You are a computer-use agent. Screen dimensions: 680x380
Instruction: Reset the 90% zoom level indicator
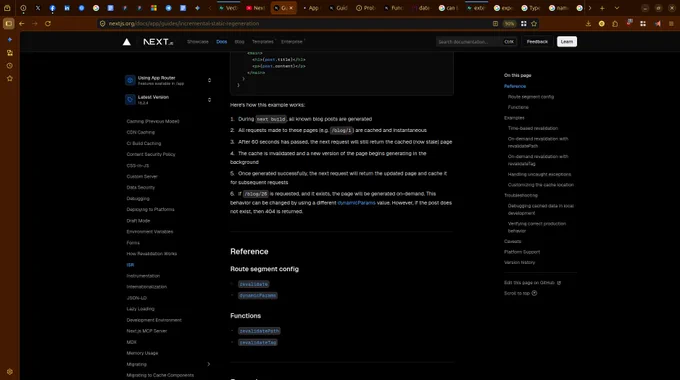[510, 23]
